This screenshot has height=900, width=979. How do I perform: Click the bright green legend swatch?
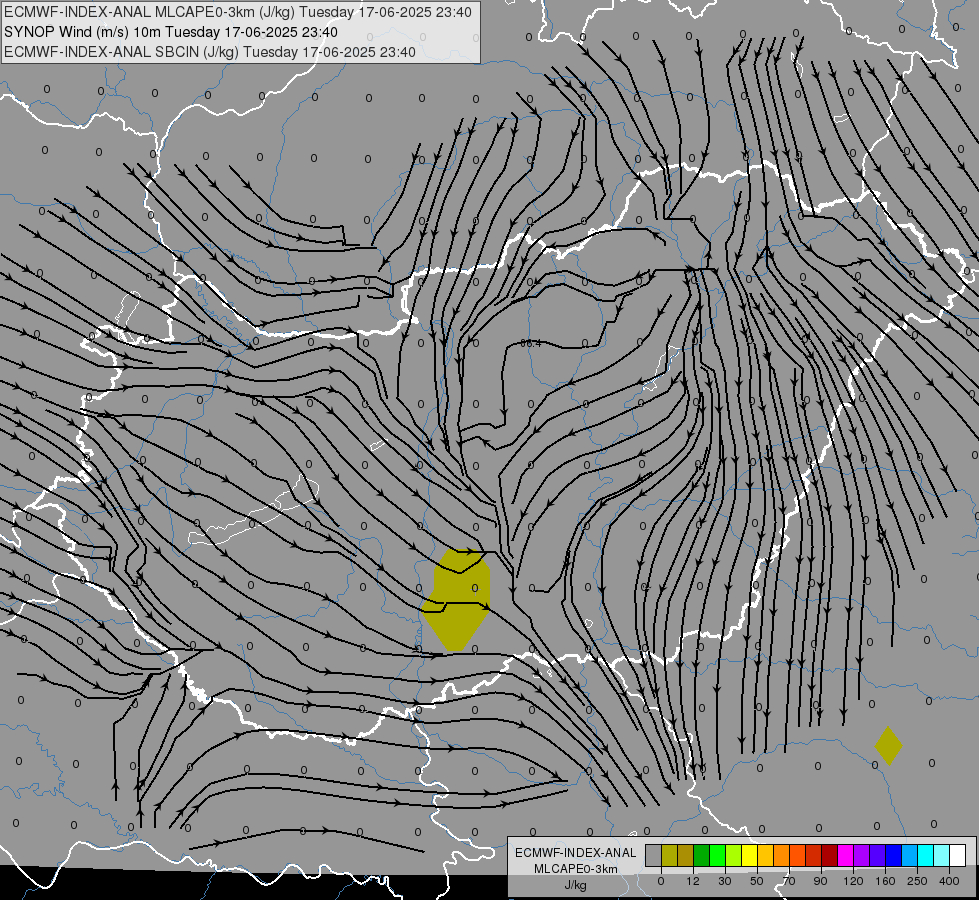pyautogui.click(x=717, y=855)
